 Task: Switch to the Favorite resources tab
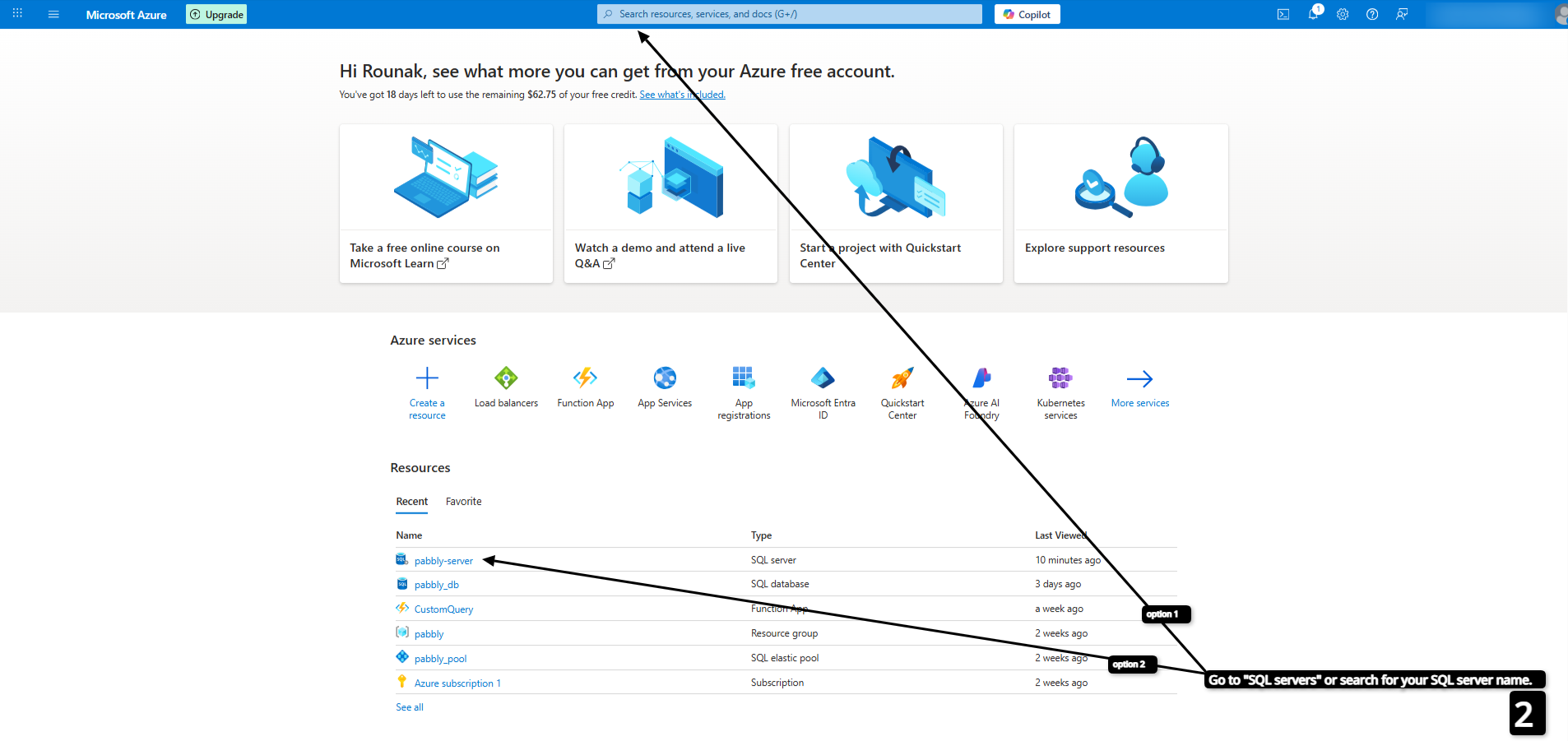point(463,502)
